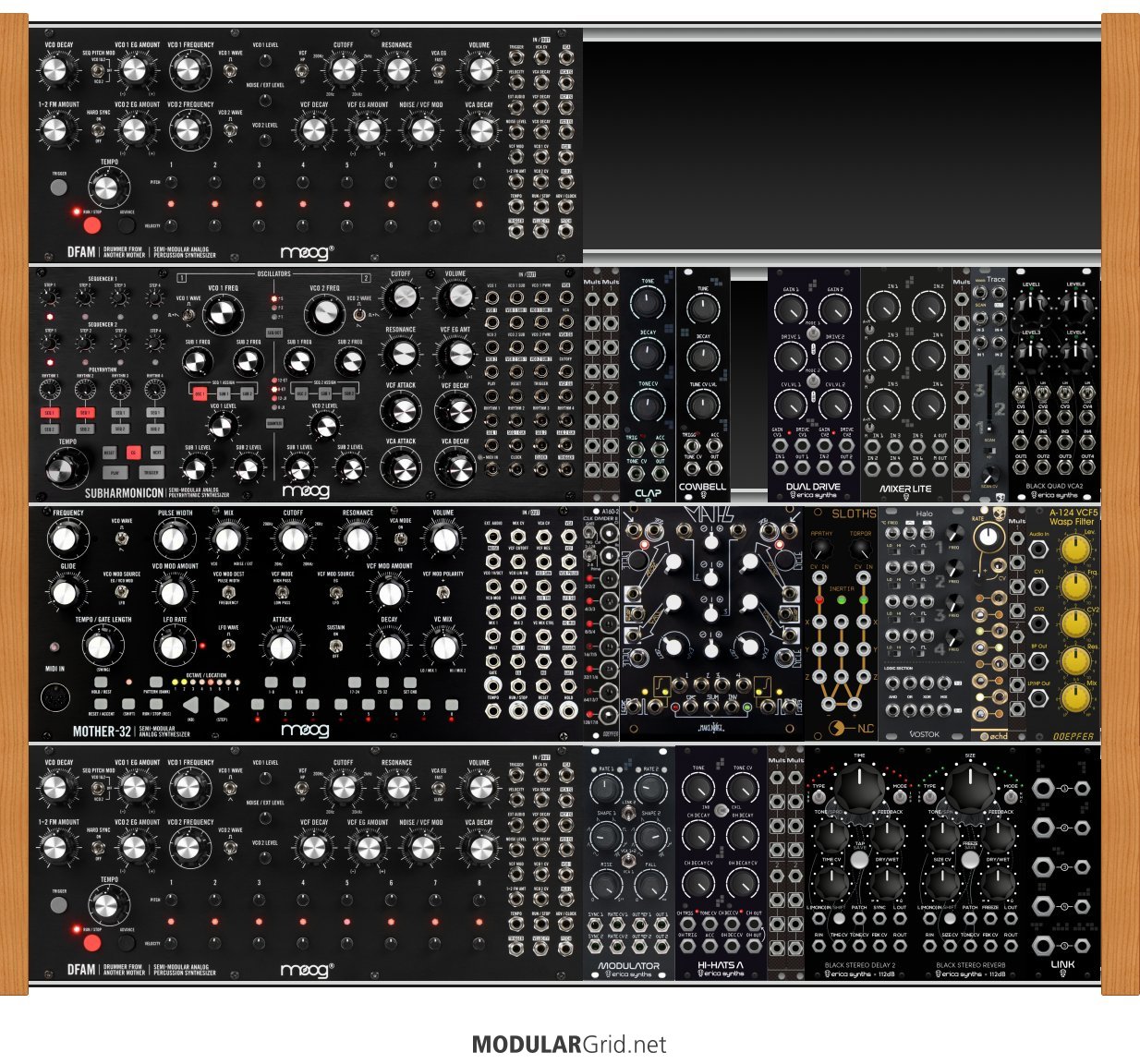Click the ADVANCE button on the top-row DFAM
Viewport: 1140px width, 1064px height.
click(127, 224)
